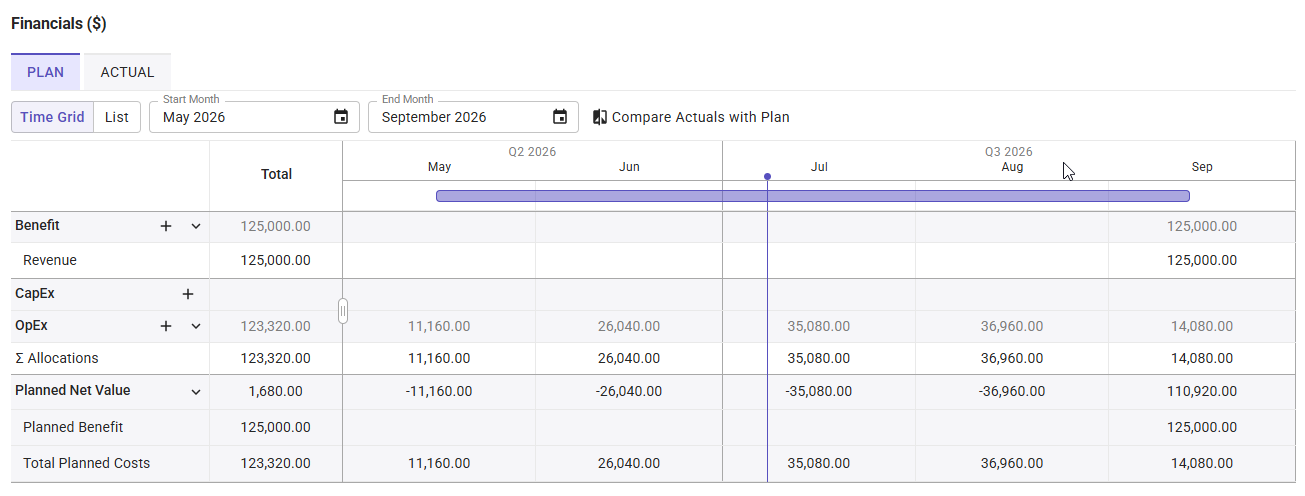Click Revenue Sep cell 125,000.00
The width and height of the screenshot is (1305, 496).
(x=1201, y=260)
